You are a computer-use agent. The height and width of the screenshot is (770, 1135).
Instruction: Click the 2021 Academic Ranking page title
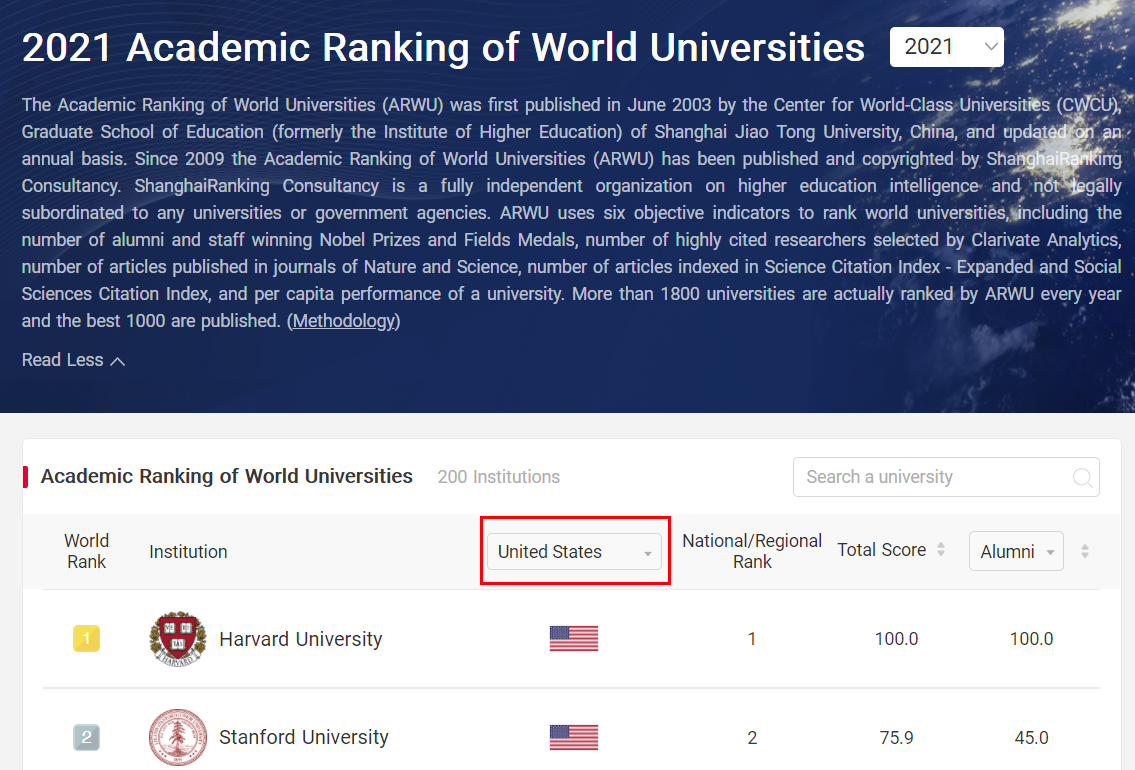[443, 48]
